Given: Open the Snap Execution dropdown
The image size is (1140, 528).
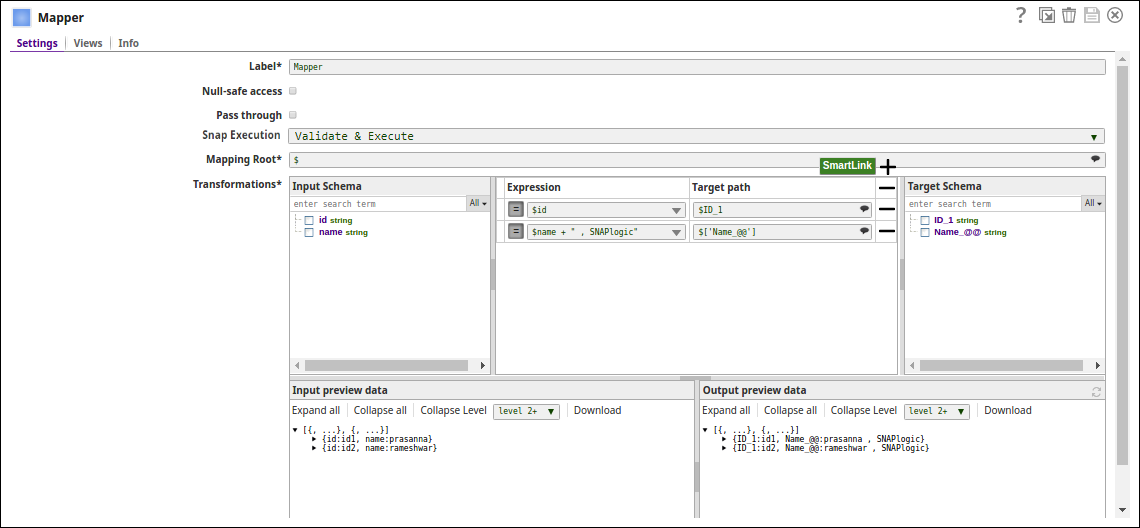Looking at the screenshot, I should coord(697,136).
